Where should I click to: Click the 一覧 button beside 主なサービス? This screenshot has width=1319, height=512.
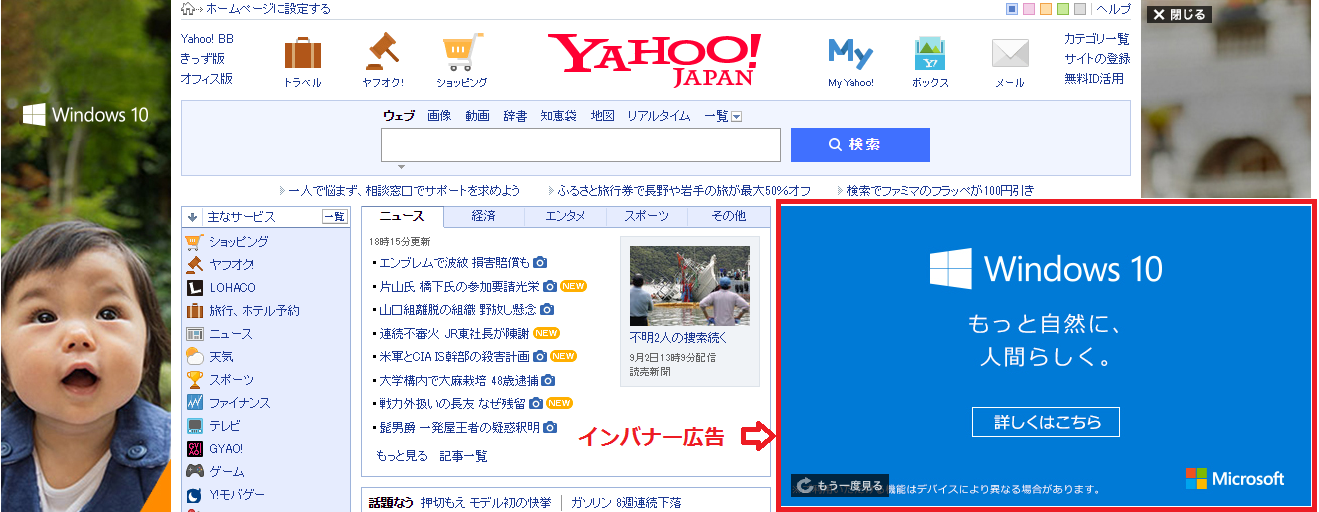pyautogui.click(x=334, y=217)
